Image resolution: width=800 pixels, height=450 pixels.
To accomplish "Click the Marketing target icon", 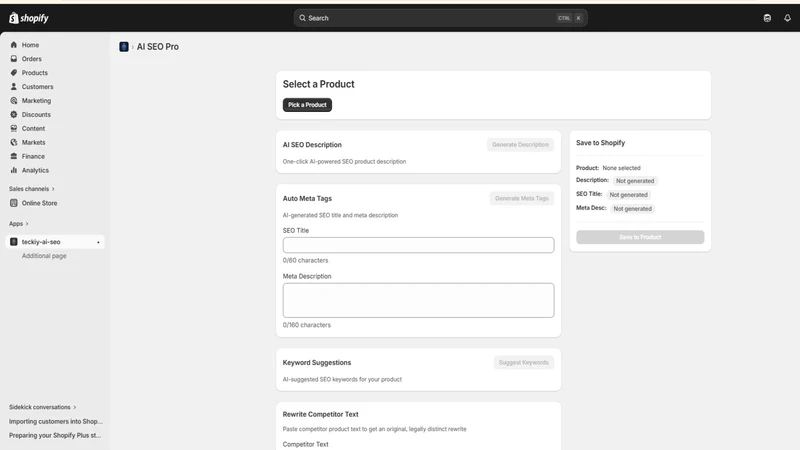I will pyautogui.click(x=14, y=101).
